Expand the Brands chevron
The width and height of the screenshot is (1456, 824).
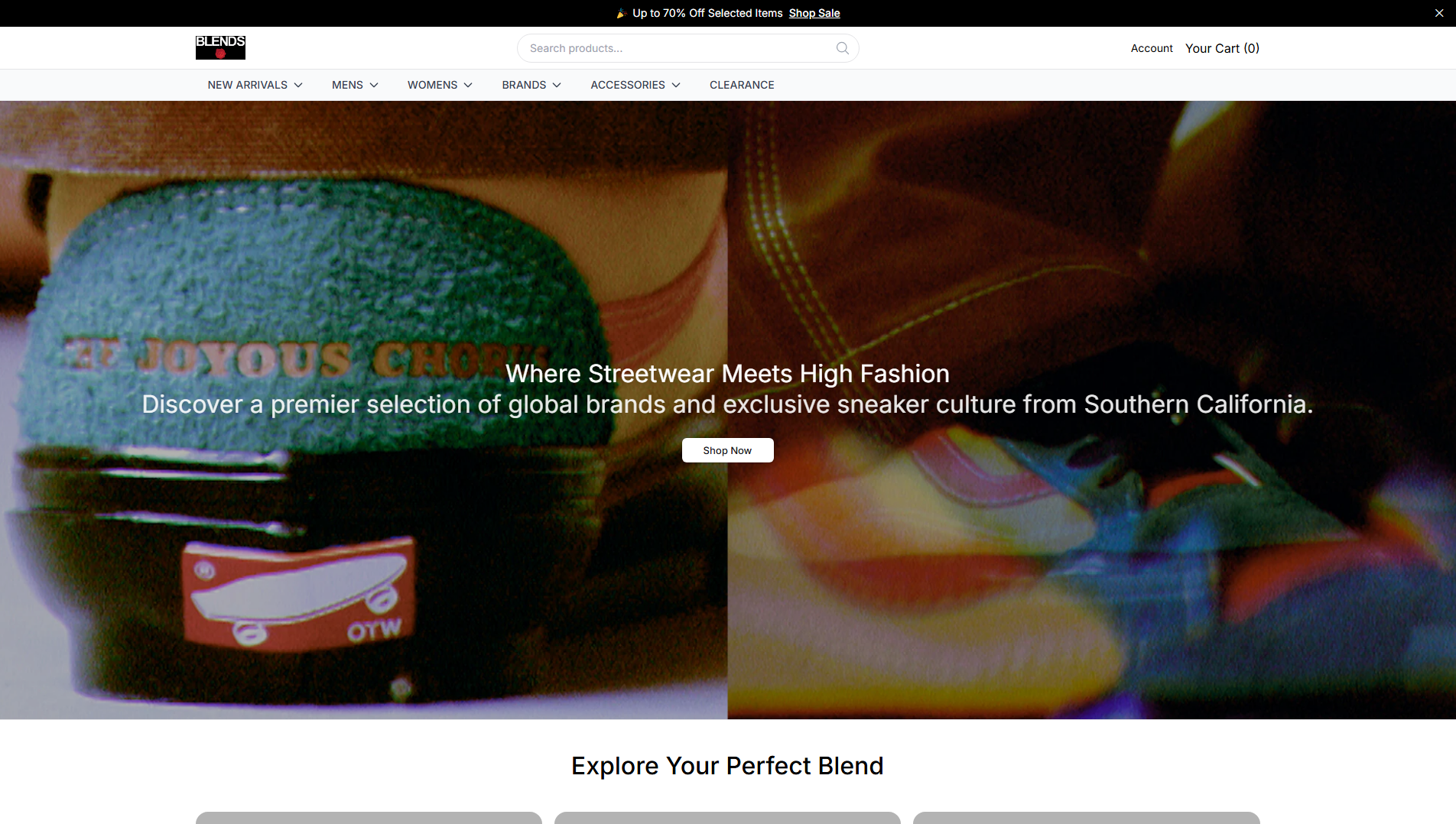pyautogui.click(x=557, y=85)
